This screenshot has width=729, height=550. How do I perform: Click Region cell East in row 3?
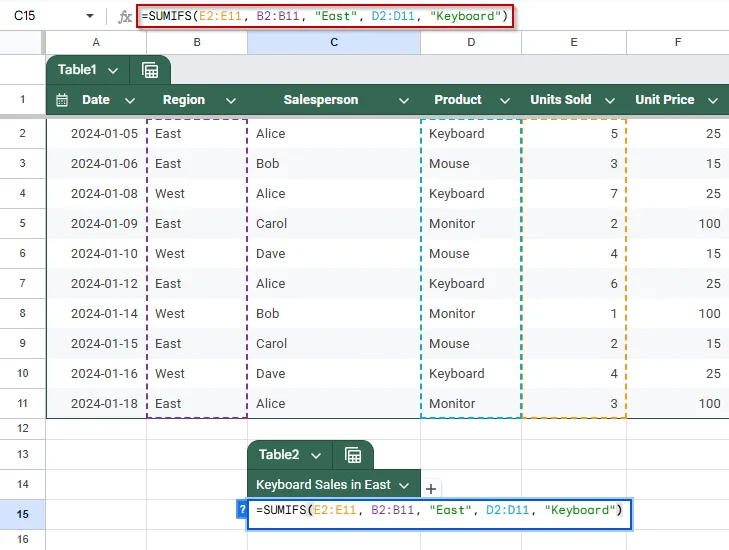197,164
